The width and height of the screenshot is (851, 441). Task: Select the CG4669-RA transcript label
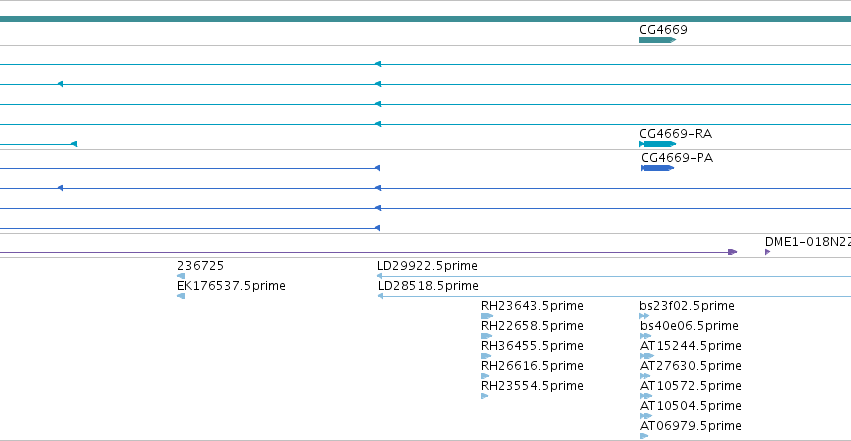(675, 133)
